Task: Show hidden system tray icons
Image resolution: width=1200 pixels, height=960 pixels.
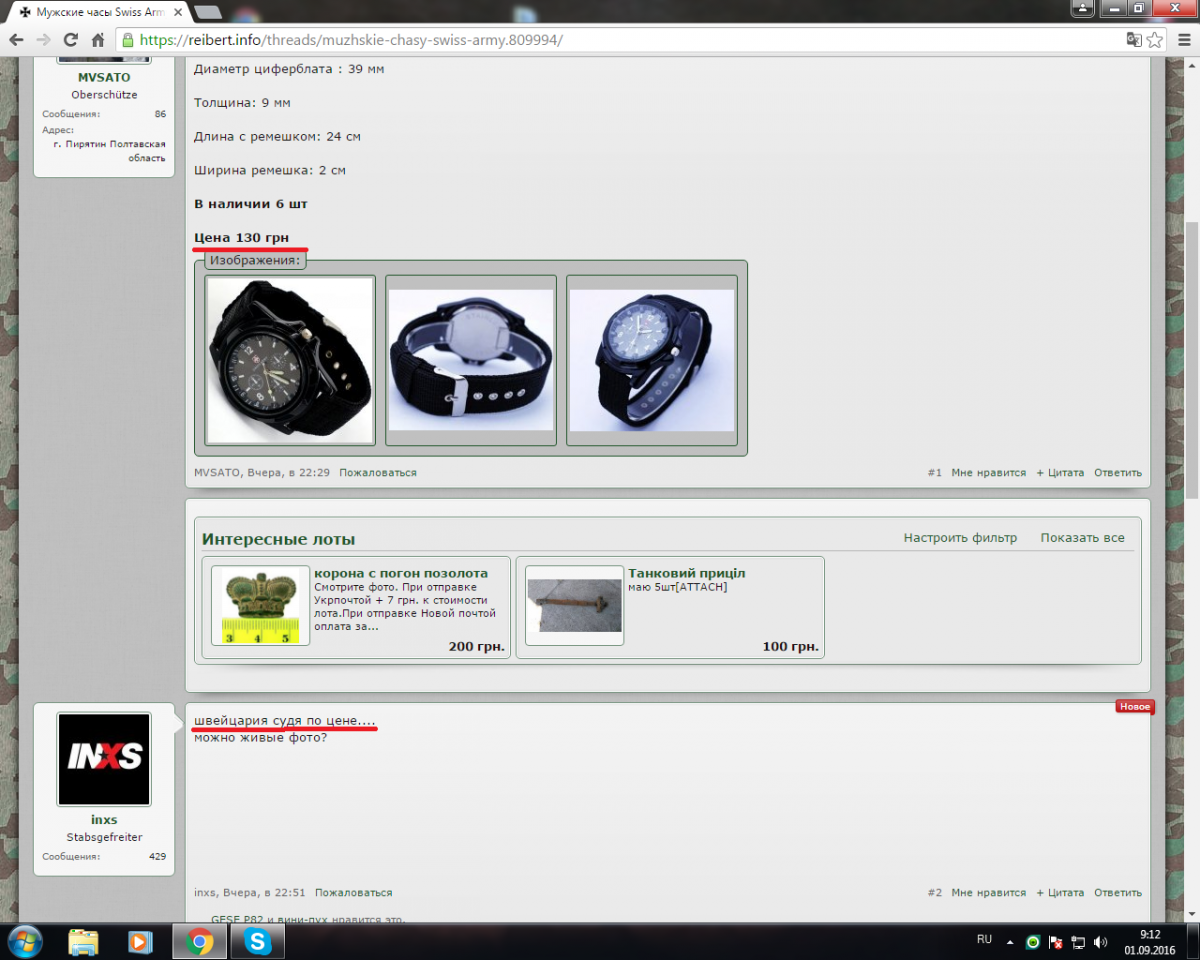Action: [x=1010, y=942]
